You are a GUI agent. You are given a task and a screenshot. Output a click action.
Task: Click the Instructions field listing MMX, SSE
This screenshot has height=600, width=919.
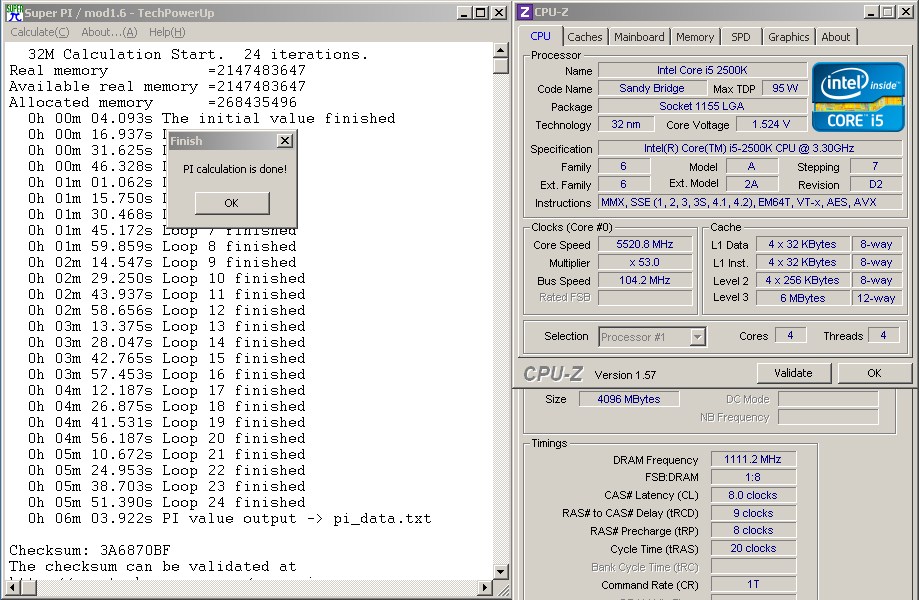pos(750,203)
